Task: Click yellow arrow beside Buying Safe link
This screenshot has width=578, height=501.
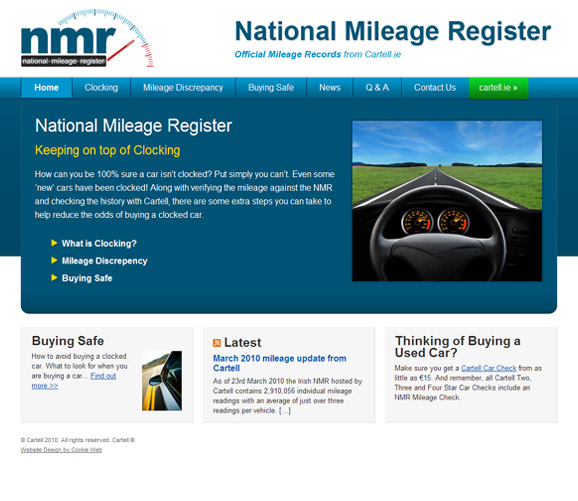Action: pos(54,278)
